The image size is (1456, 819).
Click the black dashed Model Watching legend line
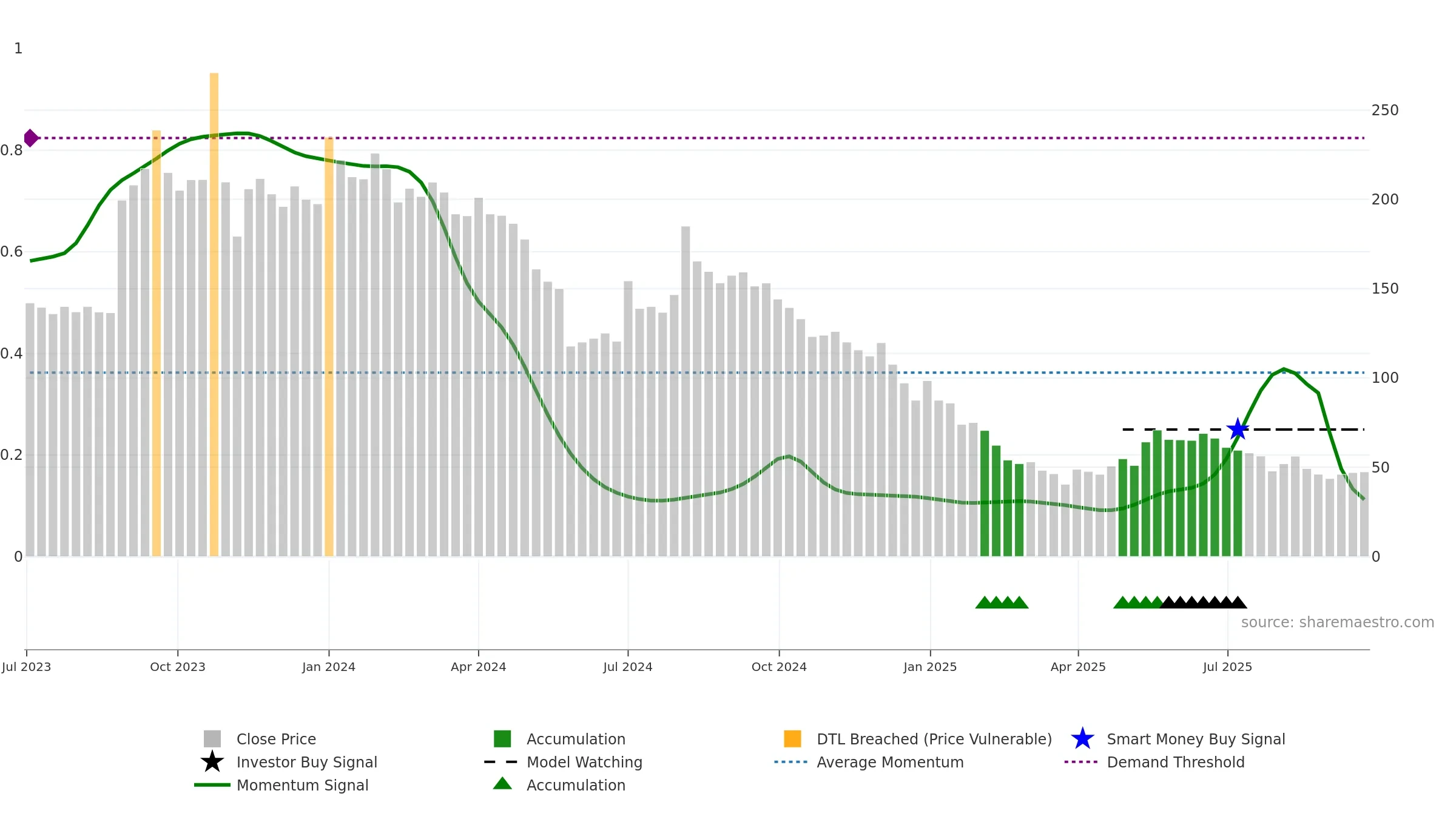tap(500, 762)
